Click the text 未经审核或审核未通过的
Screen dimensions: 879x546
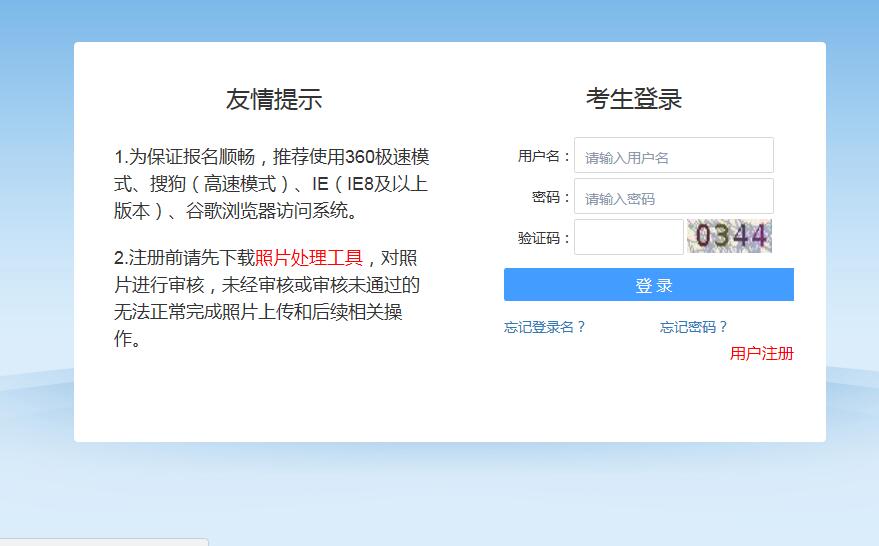320,285
